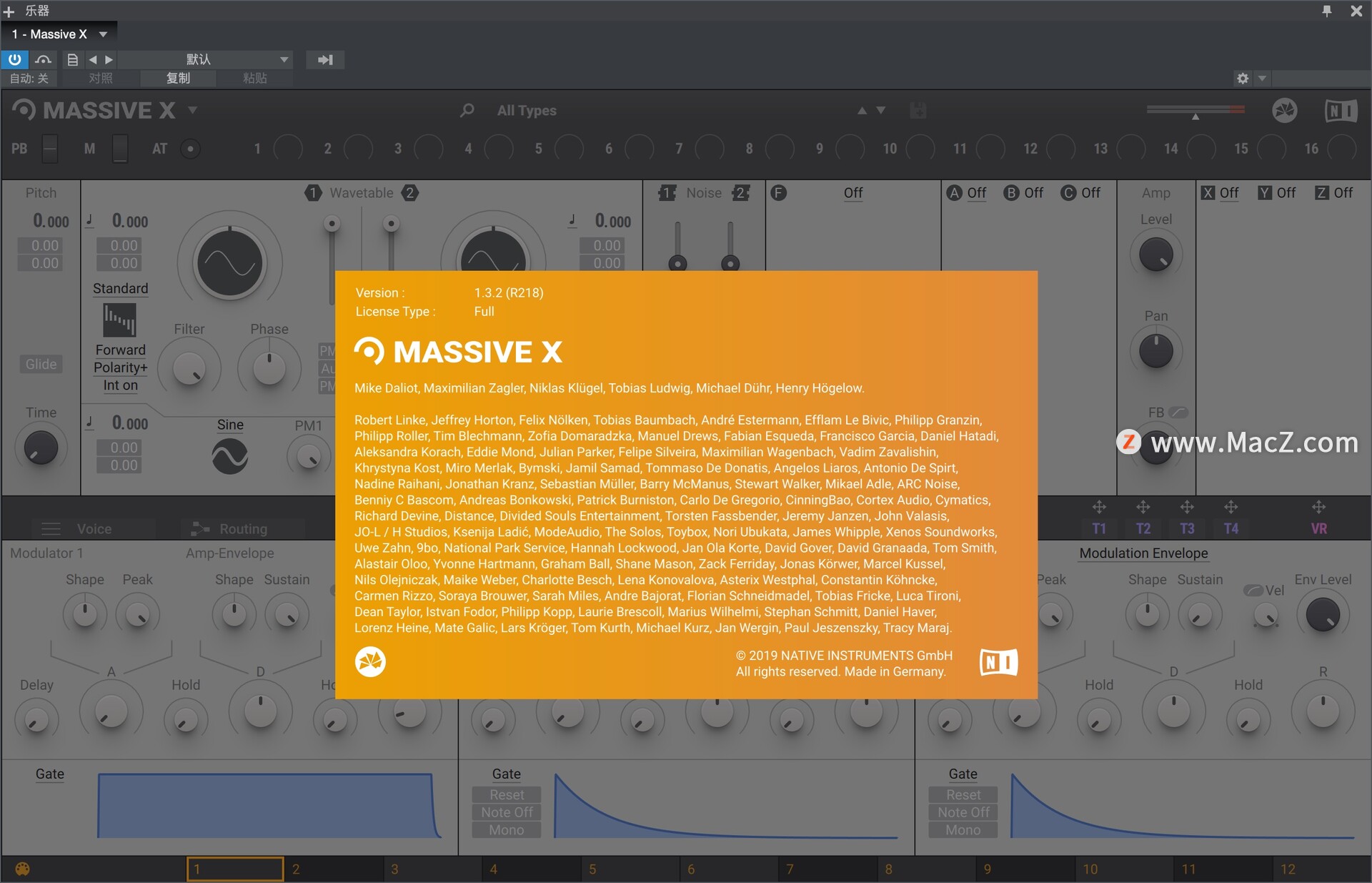Click the 粘贴 paste button
The height and width of the screenshot is (883, 1372).
(254, 78)
